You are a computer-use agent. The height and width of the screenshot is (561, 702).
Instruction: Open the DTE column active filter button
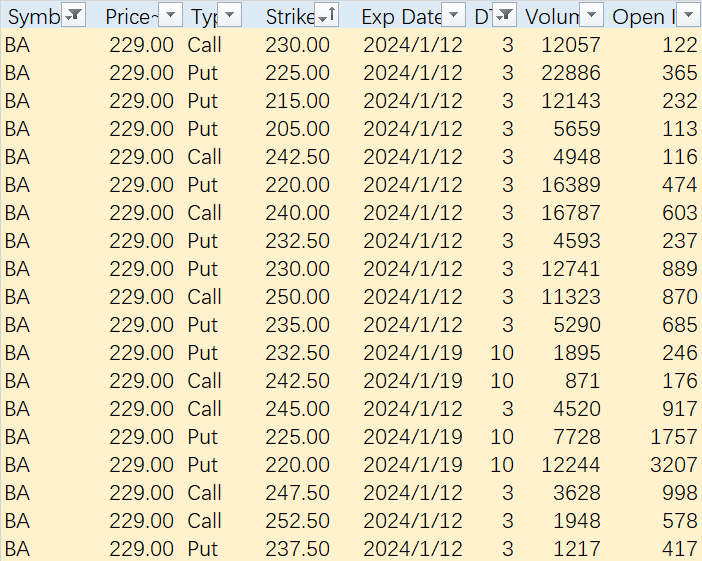point(504,15)
